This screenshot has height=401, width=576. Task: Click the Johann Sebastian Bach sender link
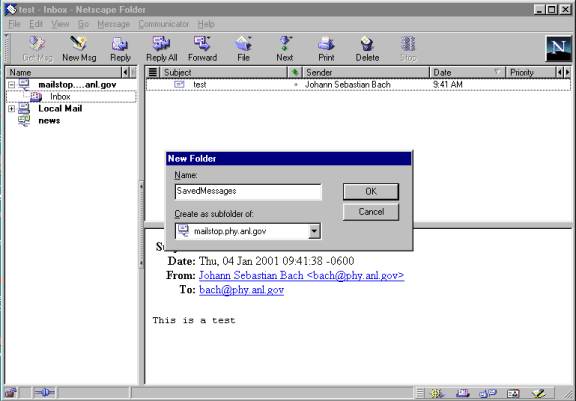pos(302,275)
